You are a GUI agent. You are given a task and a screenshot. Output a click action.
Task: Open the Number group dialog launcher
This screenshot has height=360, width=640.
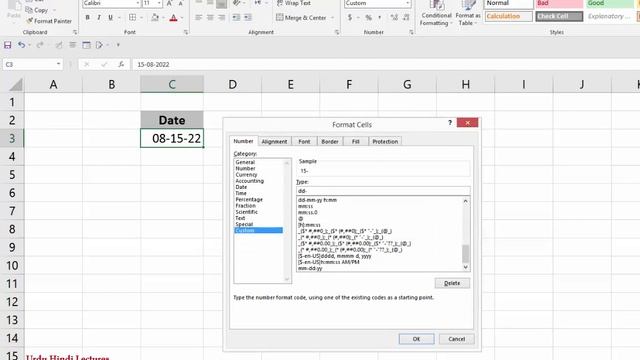click(x=411, y=32)
